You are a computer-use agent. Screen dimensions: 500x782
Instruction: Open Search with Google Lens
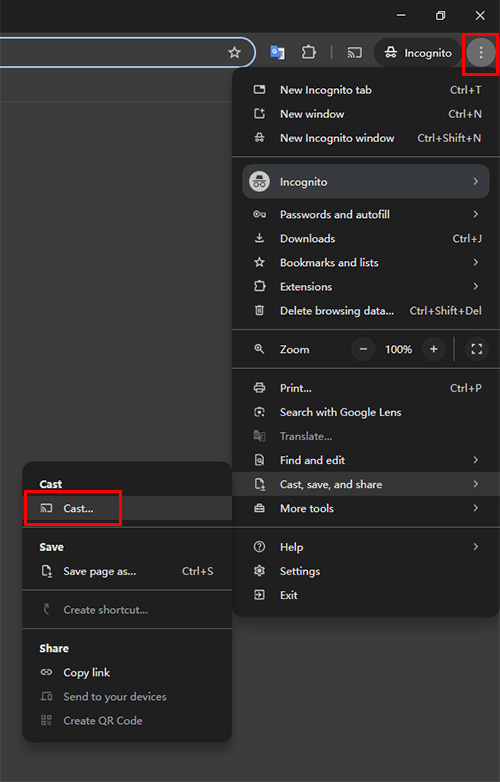pos(366,412)
